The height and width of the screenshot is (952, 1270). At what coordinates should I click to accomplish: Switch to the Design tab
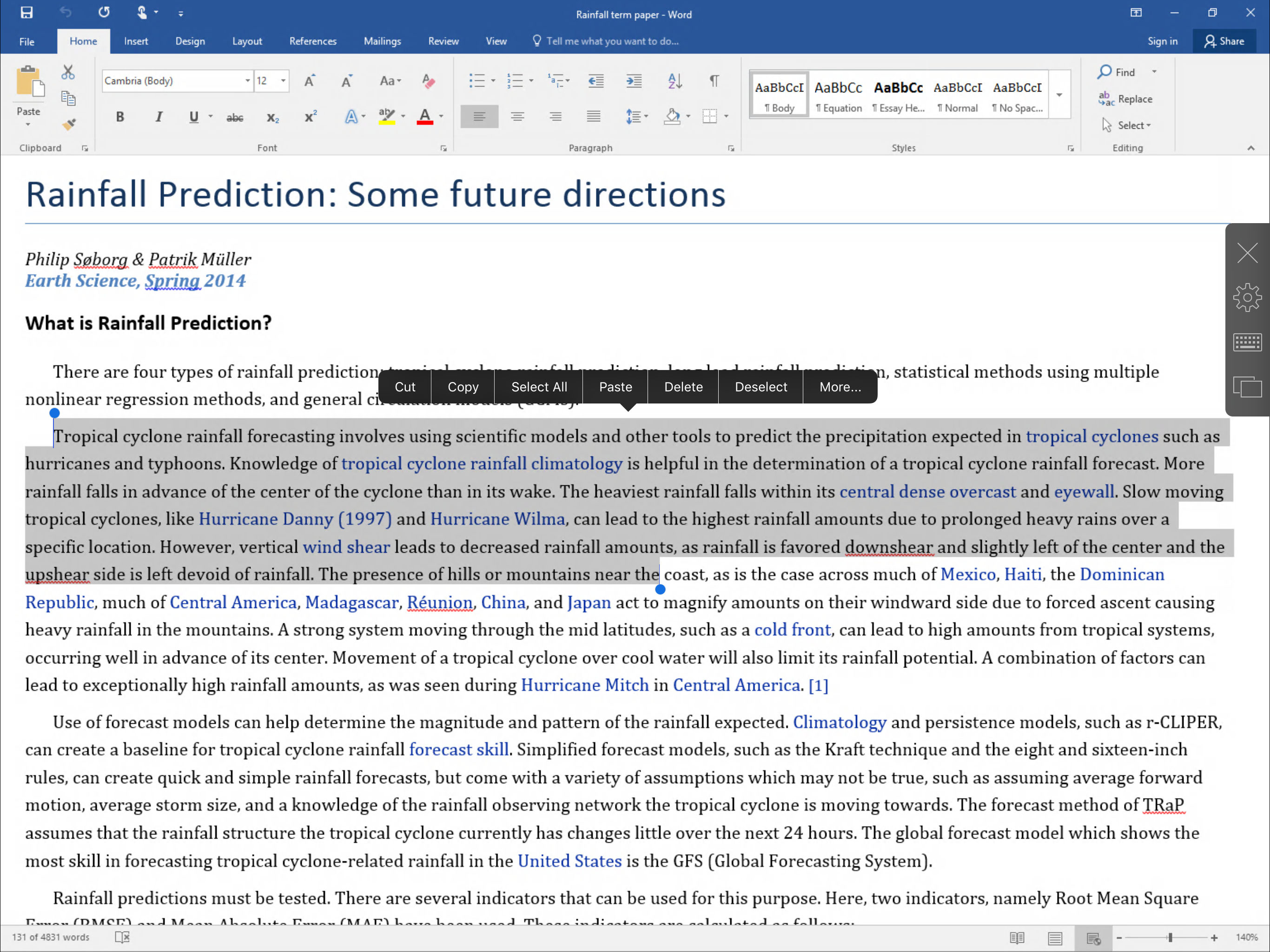[190, 41]
